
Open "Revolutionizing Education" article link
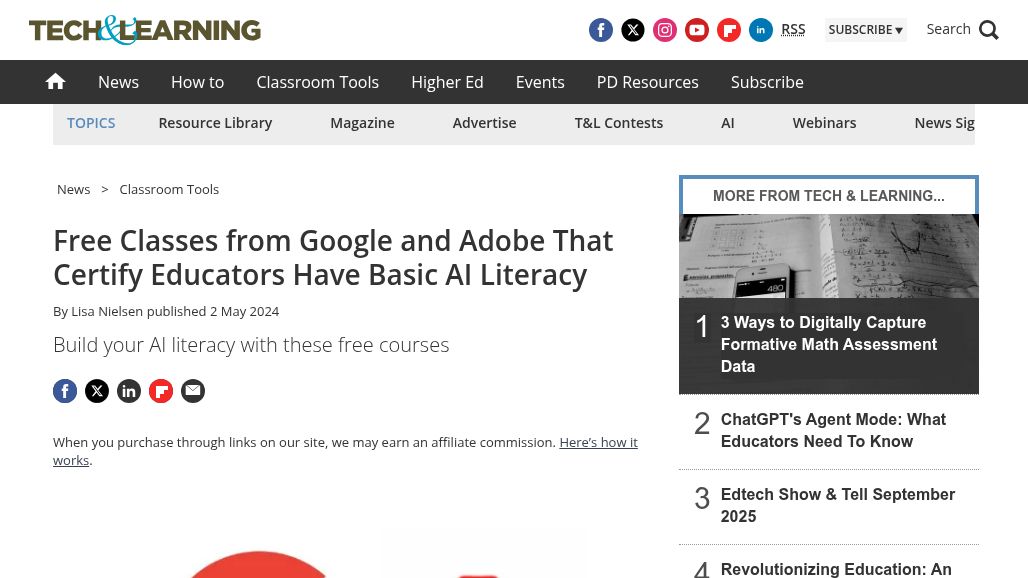[836, 569]
